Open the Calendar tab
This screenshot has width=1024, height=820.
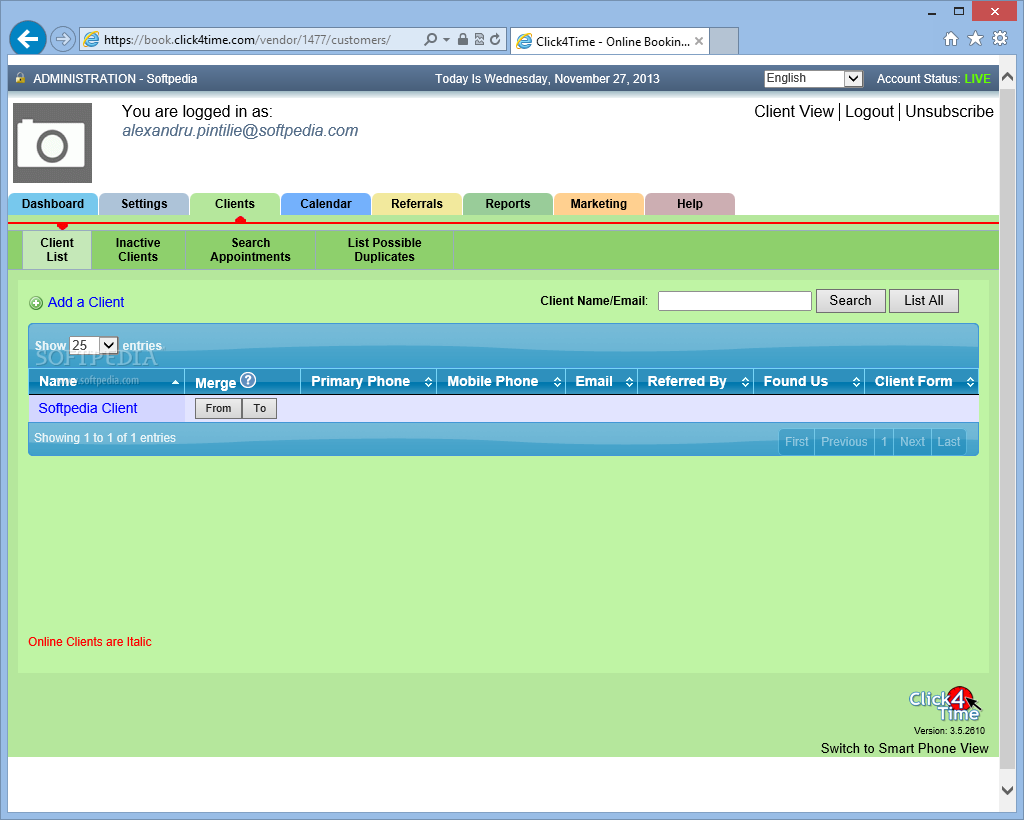325,204
